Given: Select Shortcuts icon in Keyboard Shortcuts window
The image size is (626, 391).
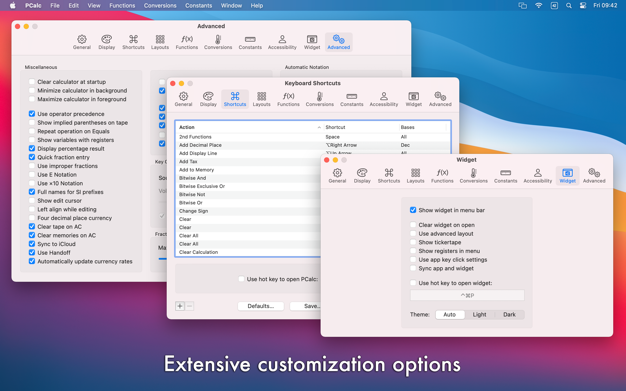Looking at the screenshot, I should click(x=235, y=99).
